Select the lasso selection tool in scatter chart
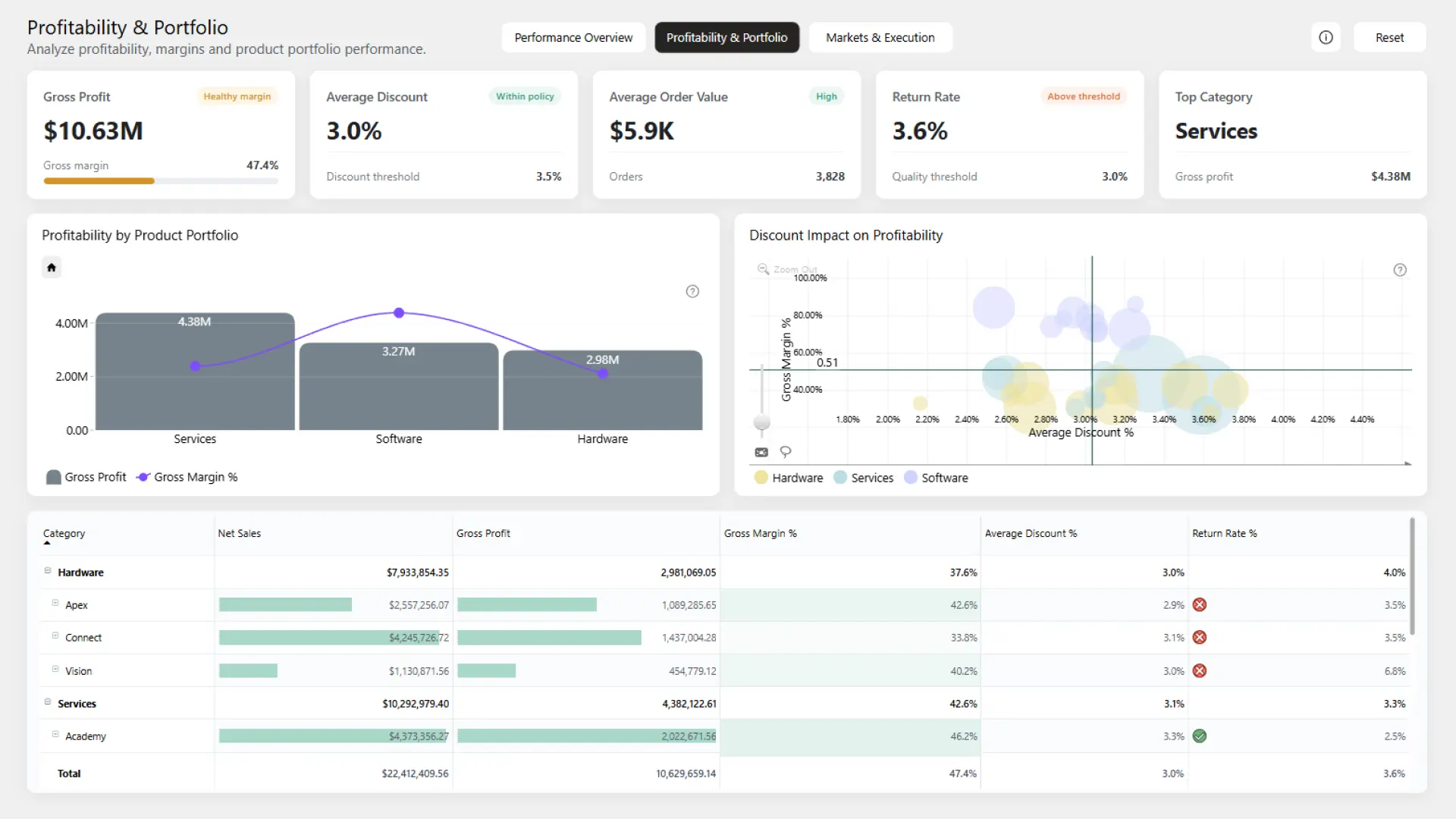This screenshot has height=819, width=1456. [786, 452]
